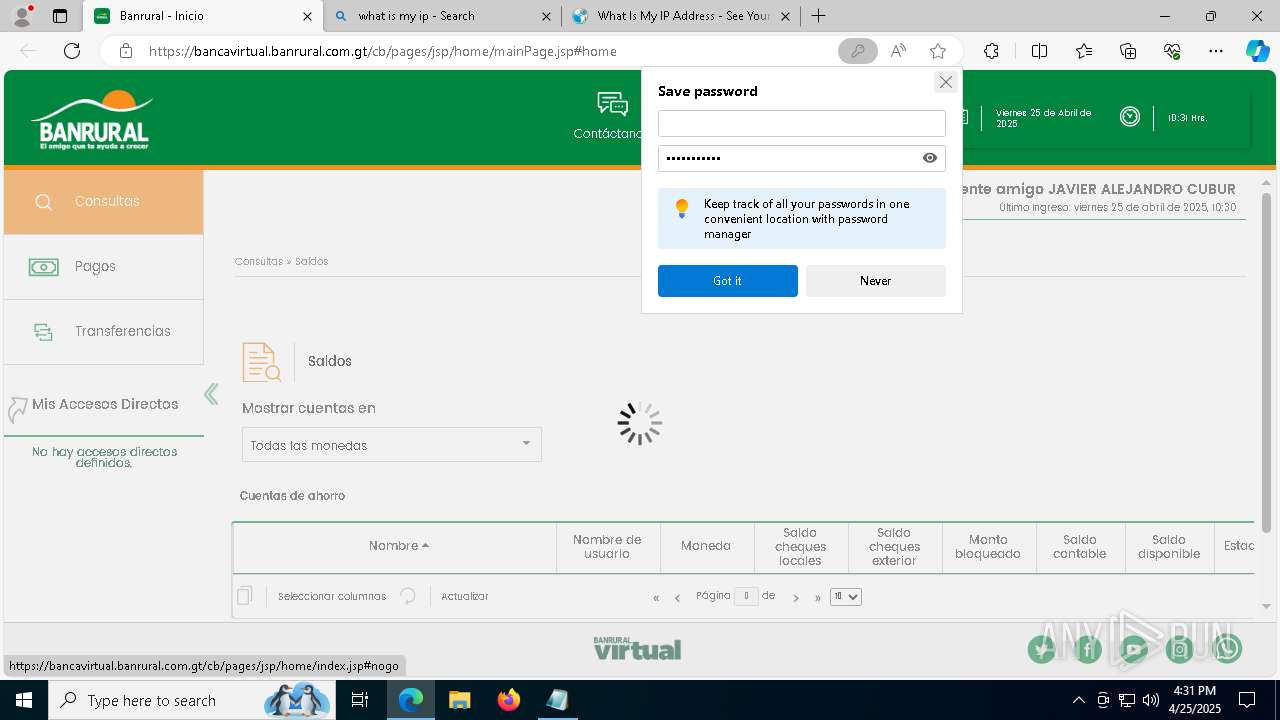Select Consultas menu item
Screen dimensions: 1280x720
click(x=103, y=202)
